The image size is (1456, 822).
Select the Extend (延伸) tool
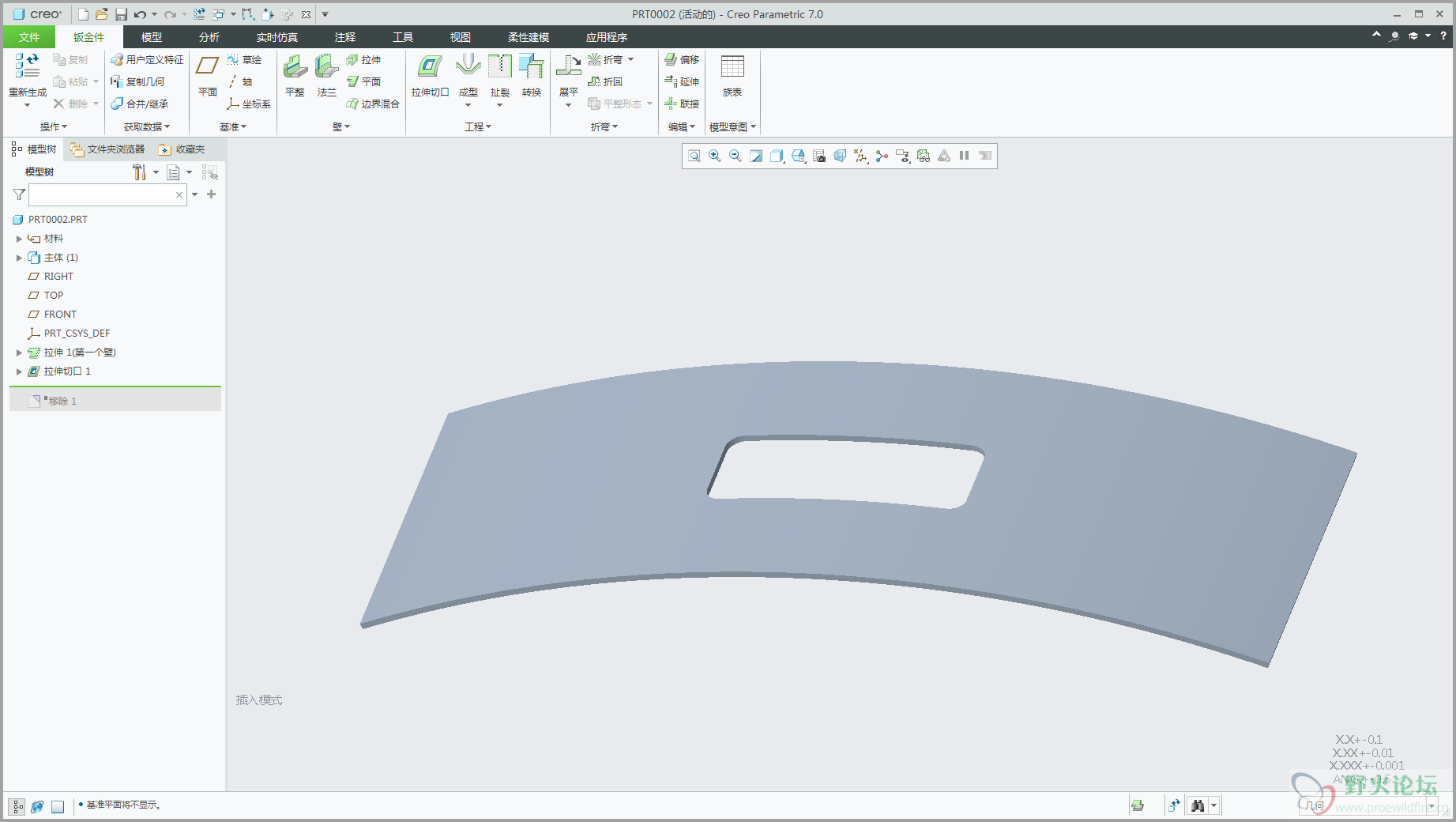tap(682, 82)
